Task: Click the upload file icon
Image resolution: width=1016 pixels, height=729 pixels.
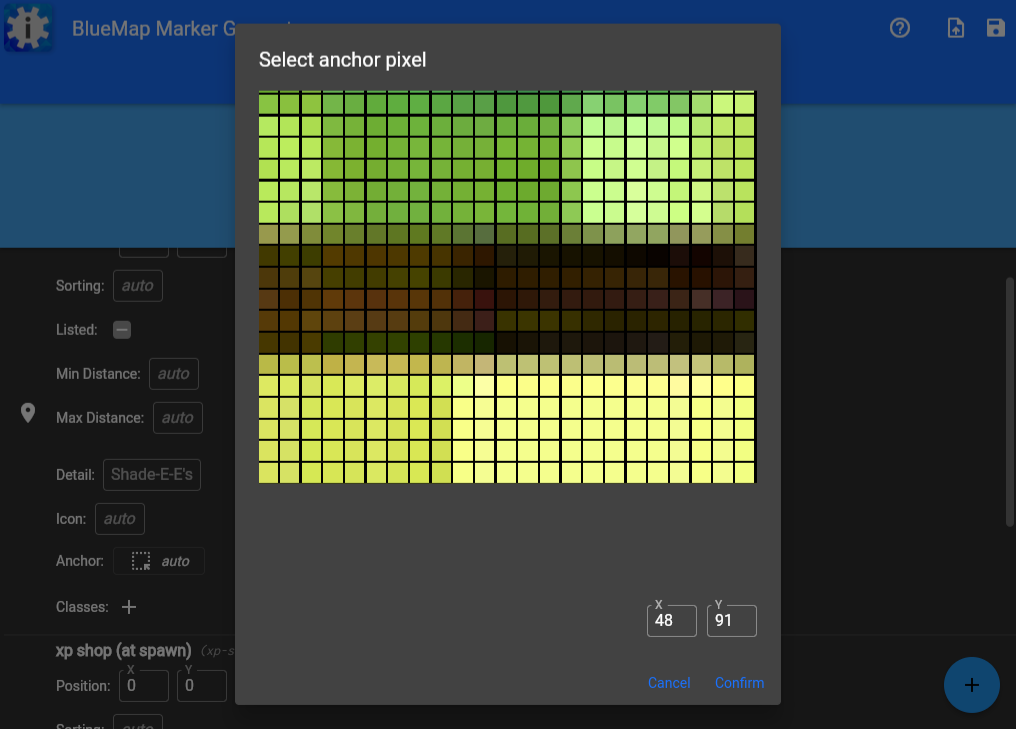Action: [956, 28]
